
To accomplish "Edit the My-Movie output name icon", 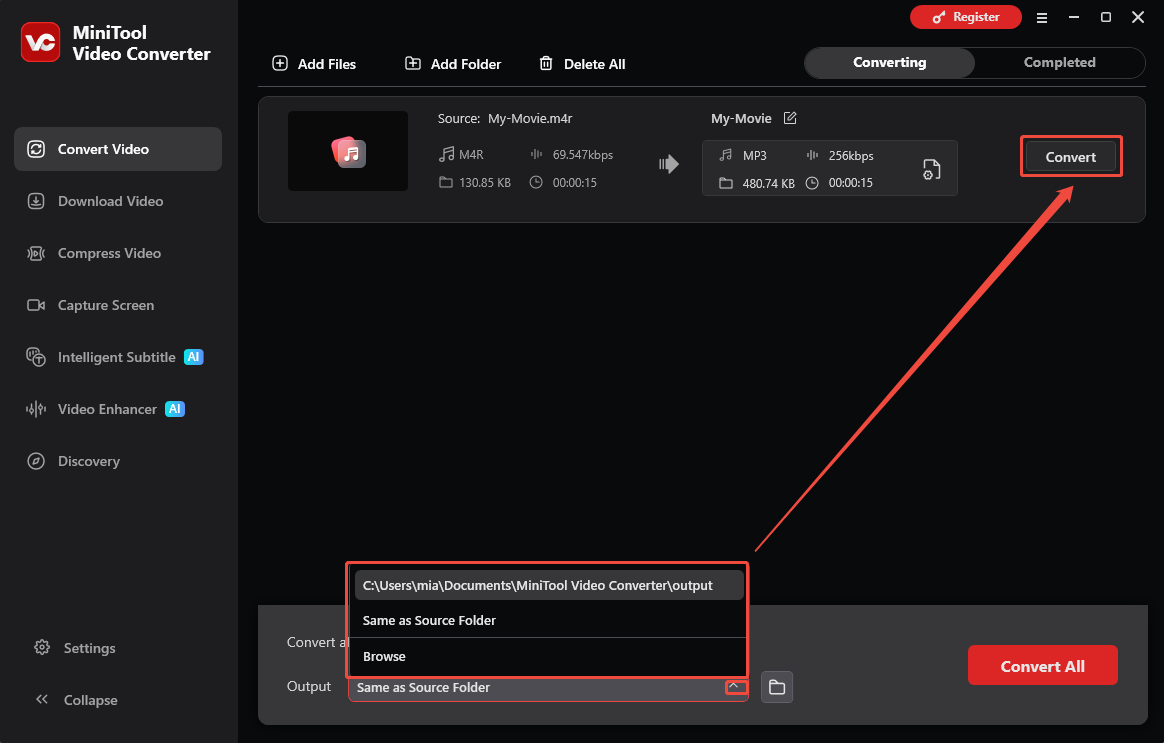I will click(x=790, y=118).
